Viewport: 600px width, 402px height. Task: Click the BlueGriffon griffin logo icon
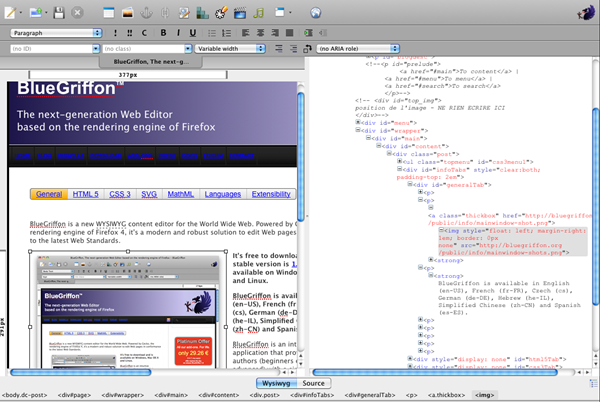pyautogui.click(x=586, y=13)
